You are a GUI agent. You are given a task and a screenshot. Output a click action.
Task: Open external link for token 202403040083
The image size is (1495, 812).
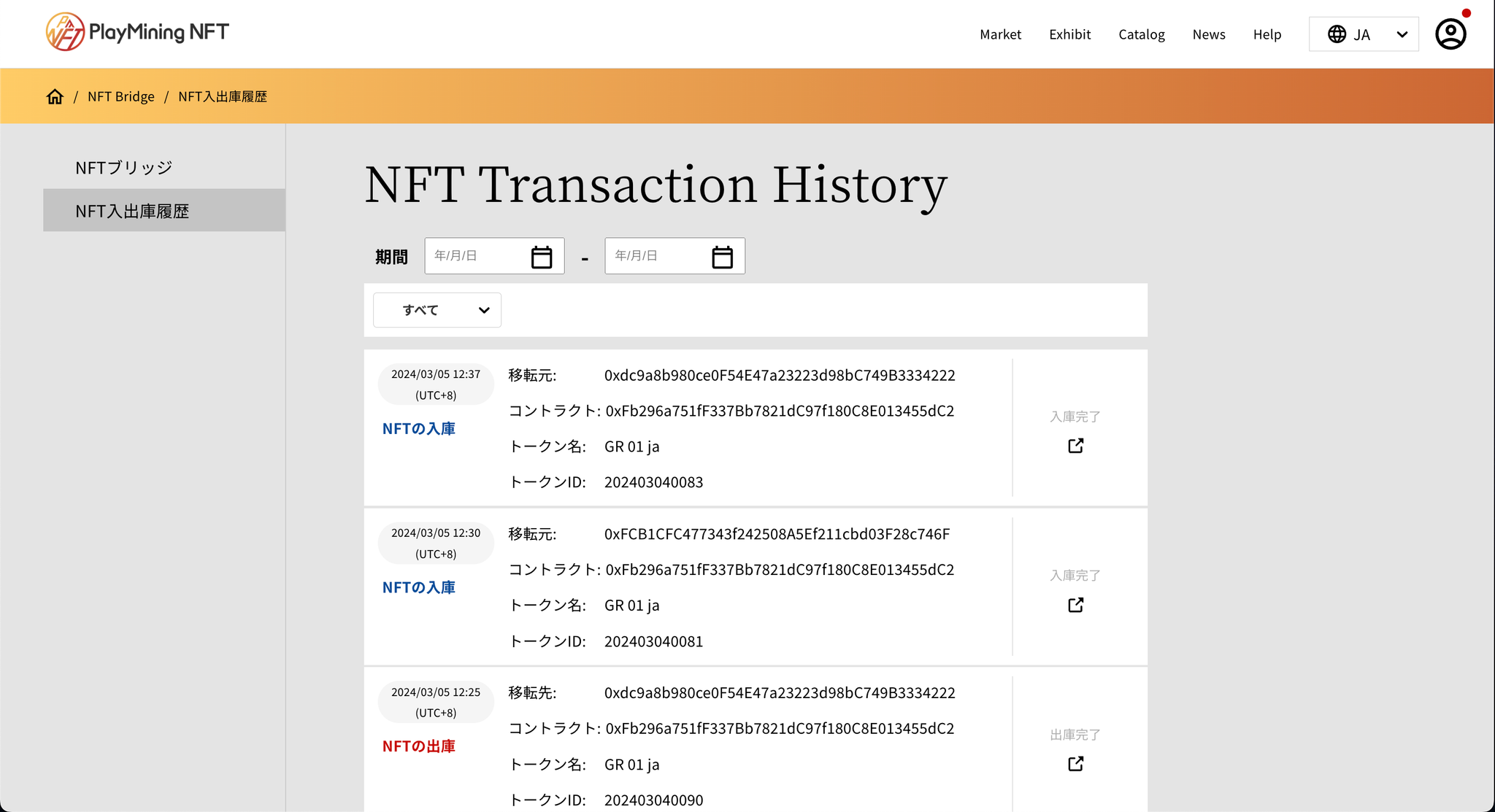click(1075, 446)
